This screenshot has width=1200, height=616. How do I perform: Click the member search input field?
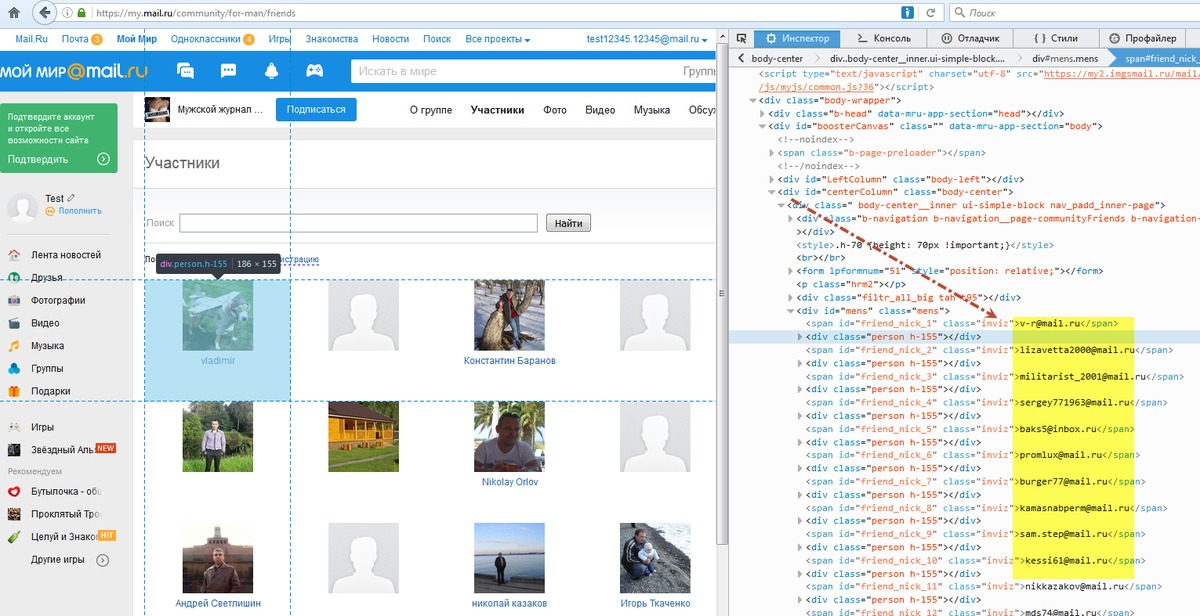click(358, 223)
